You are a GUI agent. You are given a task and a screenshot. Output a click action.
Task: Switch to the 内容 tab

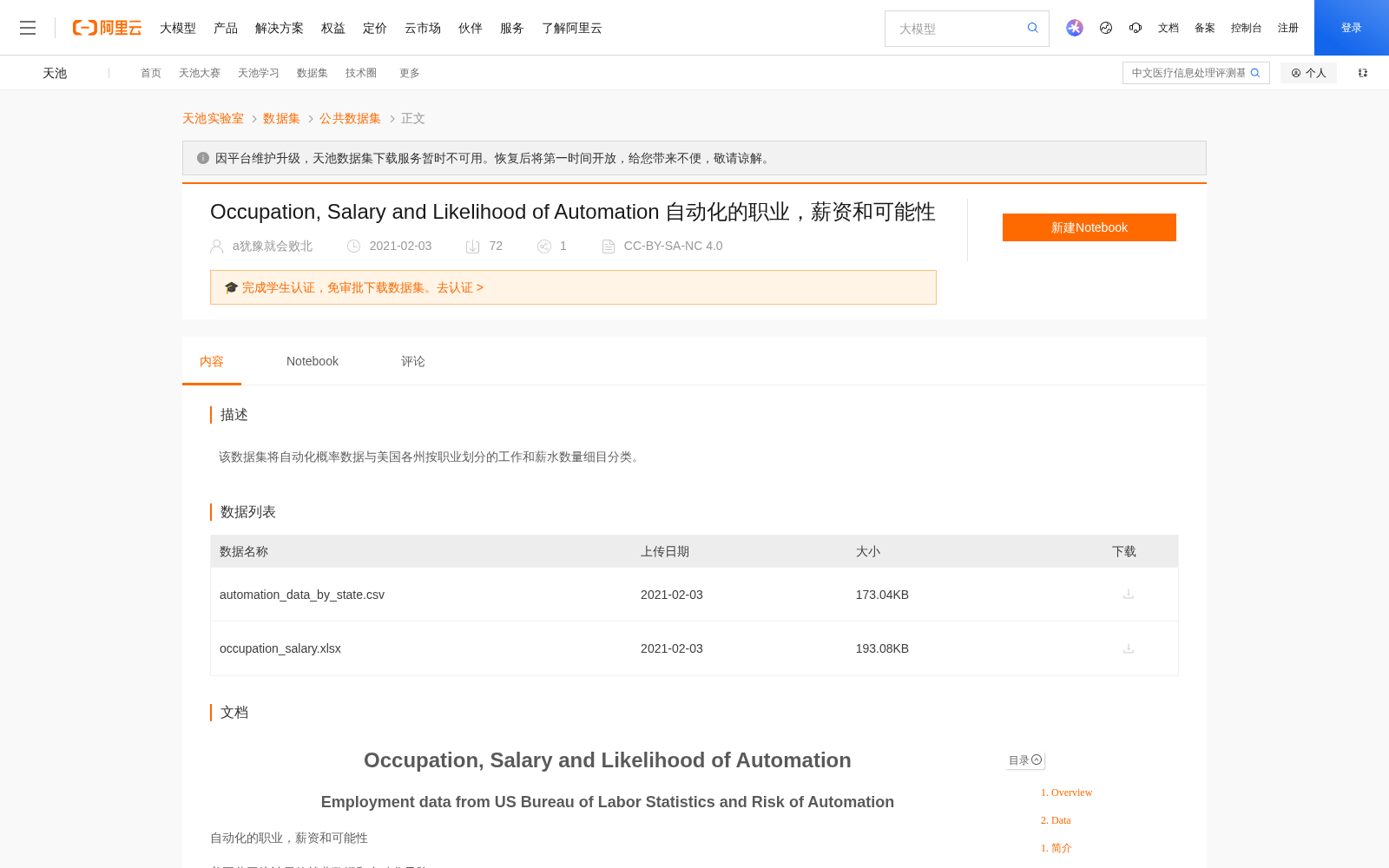212,361
